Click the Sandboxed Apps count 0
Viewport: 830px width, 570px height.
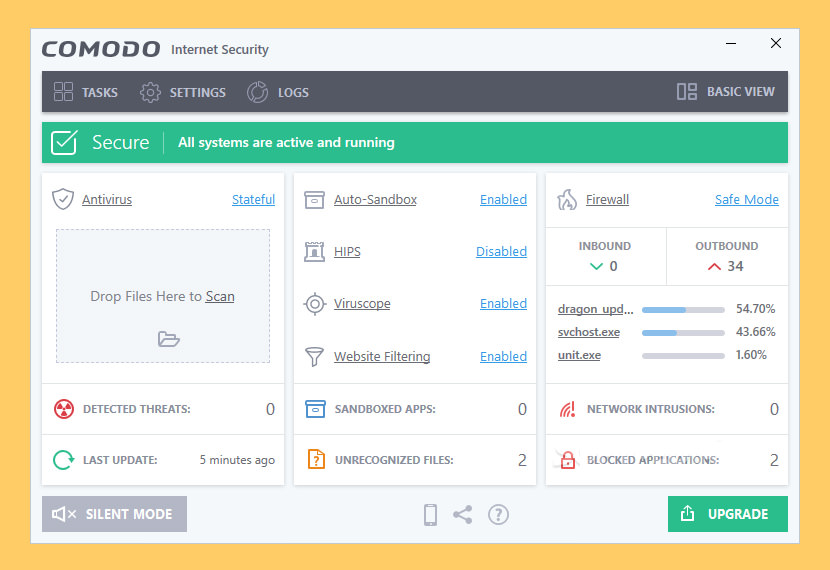pyautogui.click(x=522, y=409)
